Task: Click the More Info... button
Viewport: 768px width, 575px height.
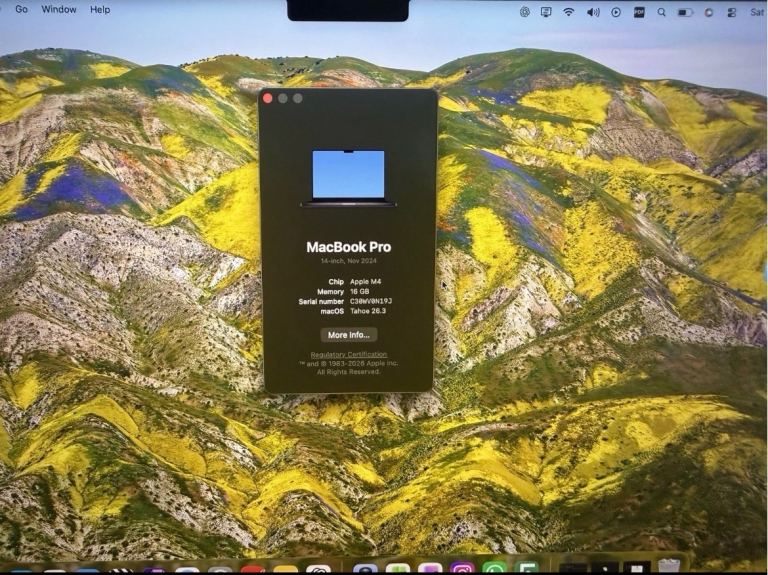Action: pos(349,335)
